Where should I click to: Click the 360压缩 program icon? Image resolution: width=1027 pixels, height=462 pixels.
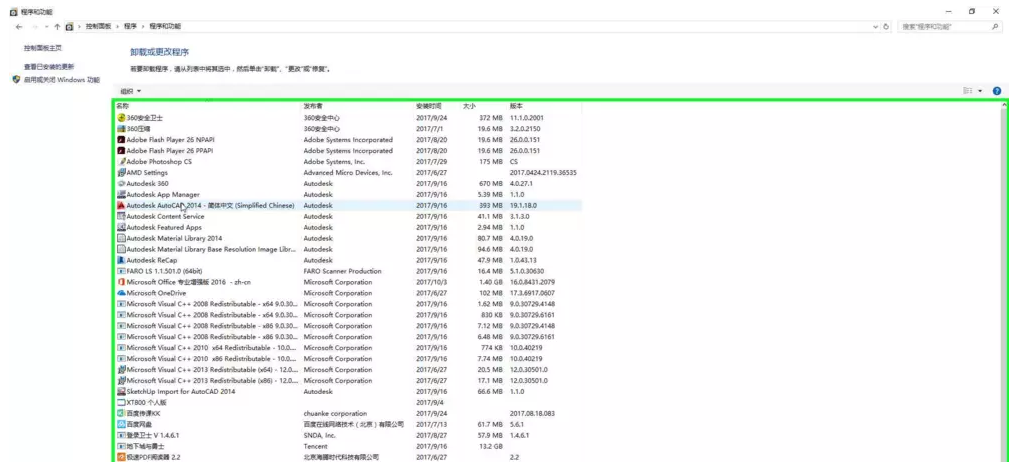click(x=121, y=129)
